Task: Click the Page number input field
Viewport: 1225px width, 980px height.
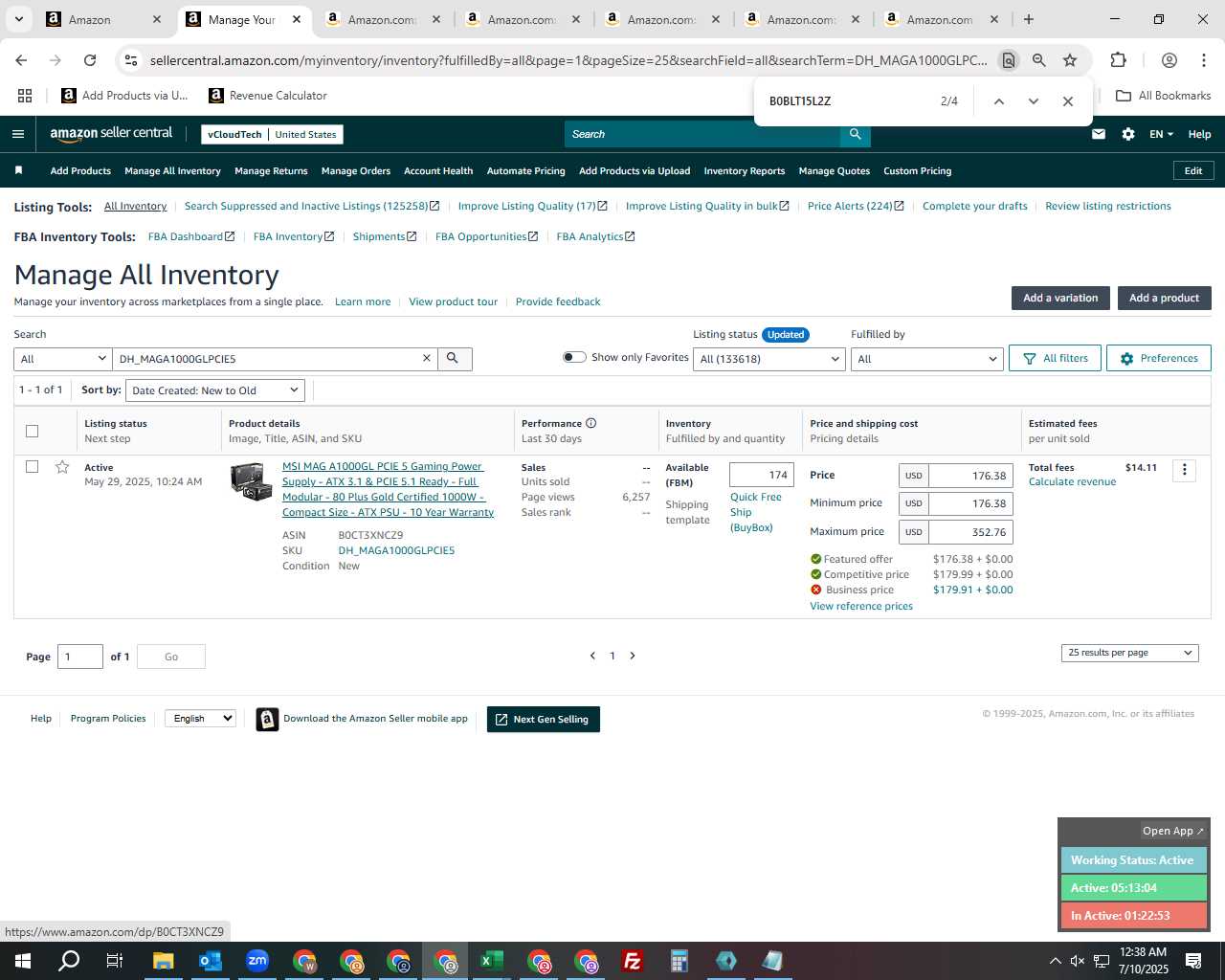Action: pyautogui.click(x=80, y=657)
